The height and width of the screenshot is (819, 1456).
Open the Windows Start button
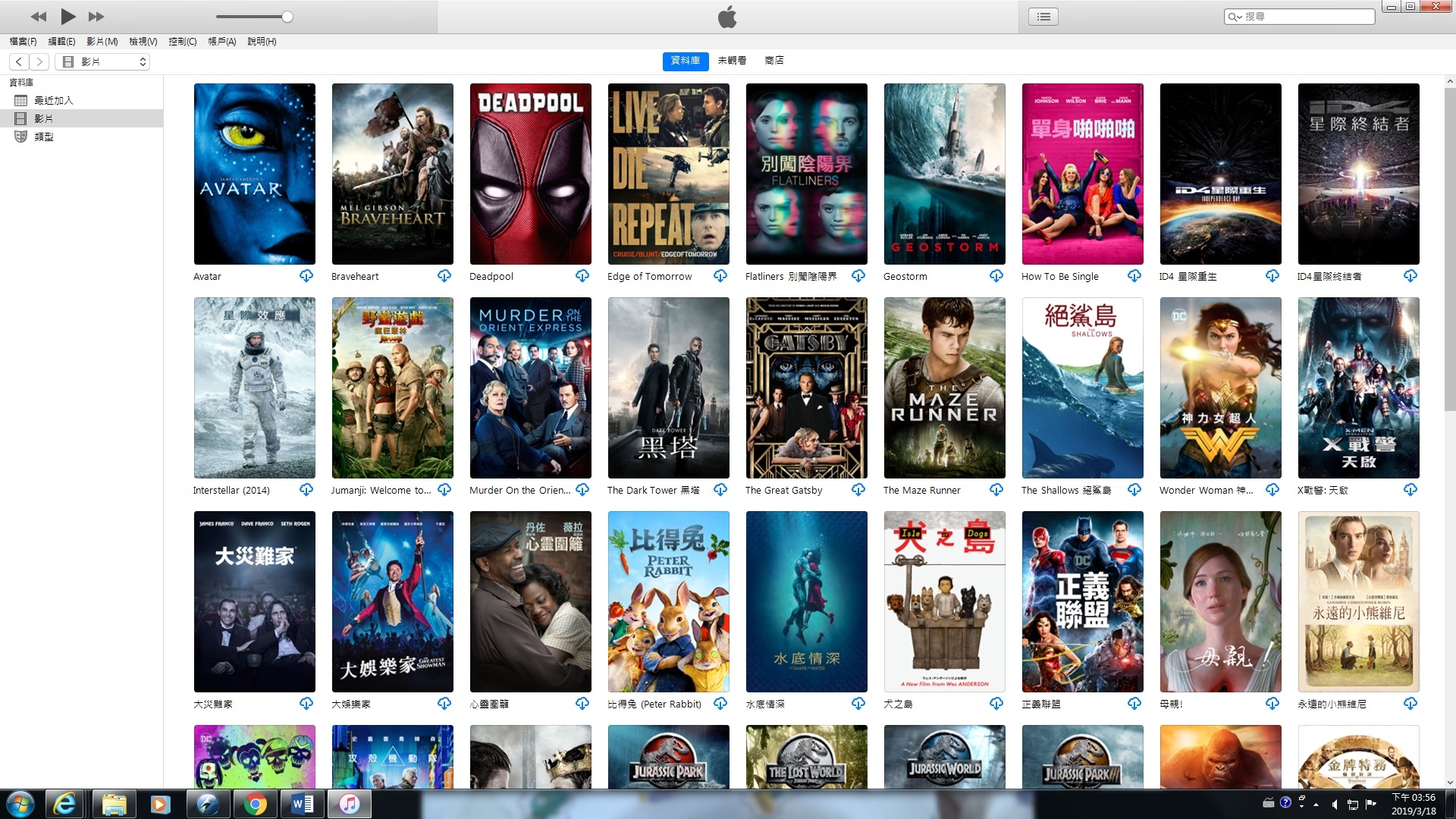pos(20,804)
